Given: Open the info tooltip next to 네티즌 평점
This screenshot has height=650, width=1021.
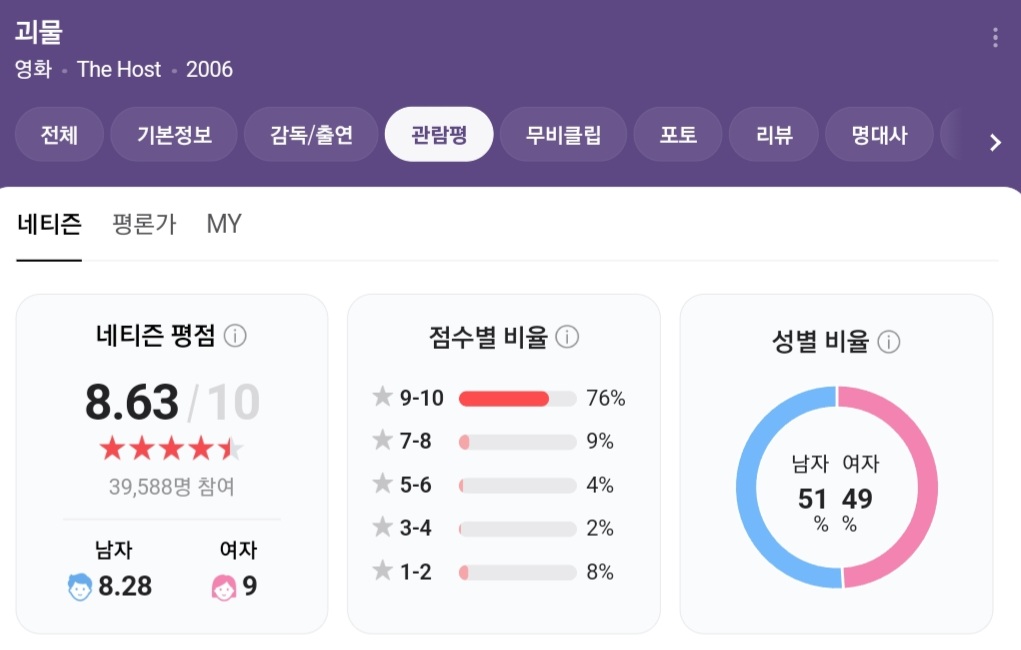Looking at the screenshot, I should tap(236, 337).
